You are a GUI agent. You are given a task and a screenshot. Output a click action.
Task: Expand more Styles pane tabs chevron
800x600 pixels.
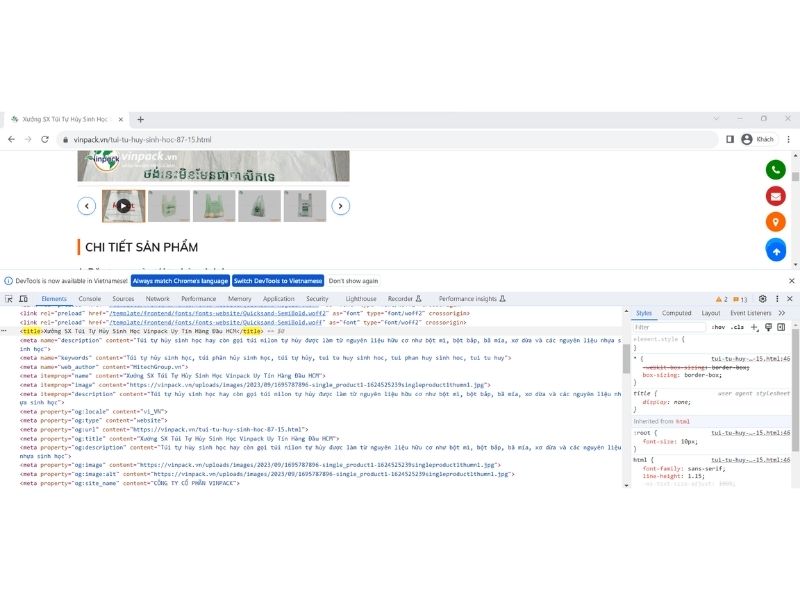[x=782, y=313]
